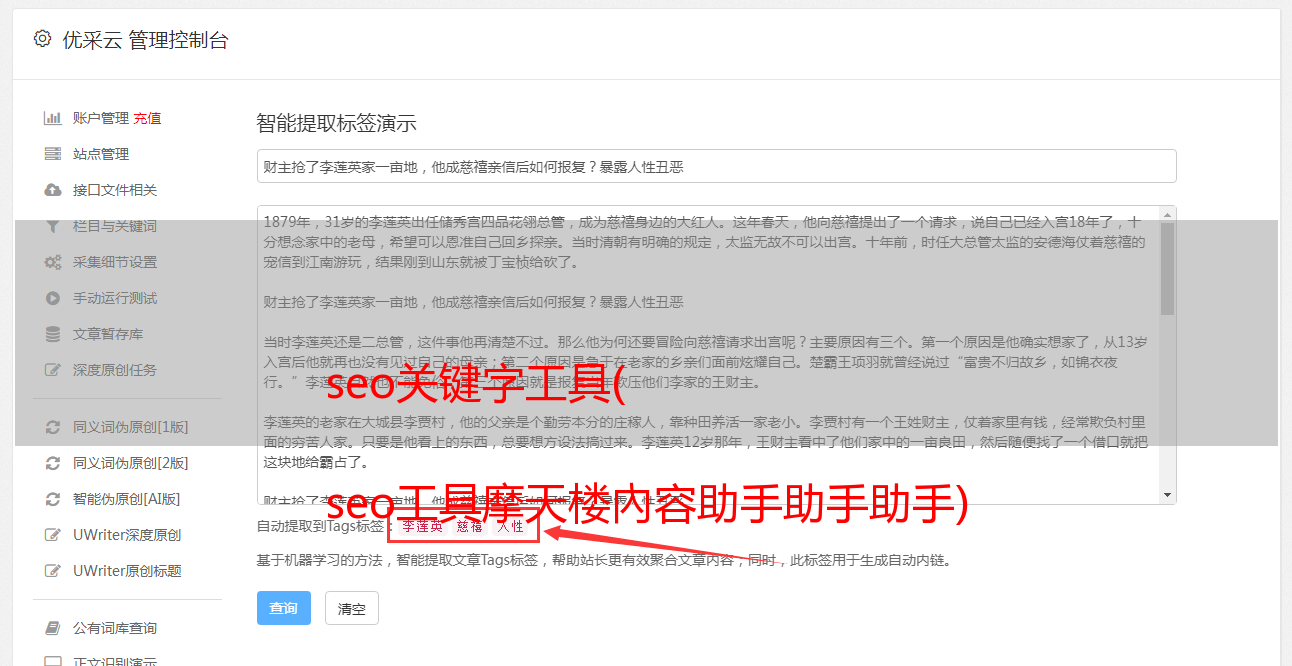The width and height of the screenshot is (1292, 666).
Task: Open 账户管理 bar chart icon
Action: pos(53,118)
